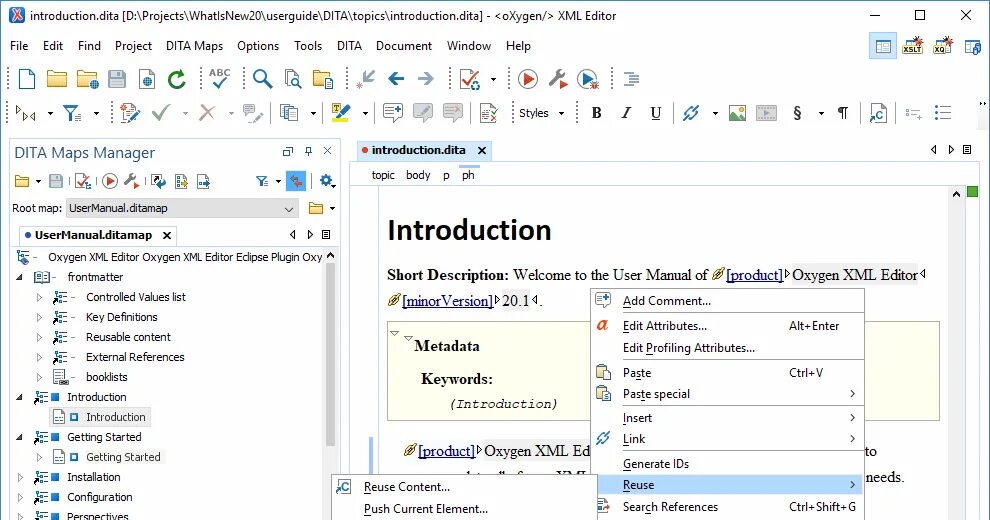990x520 pixels.
Task: Apply Italic formatting
Action: tap(626, 113)
